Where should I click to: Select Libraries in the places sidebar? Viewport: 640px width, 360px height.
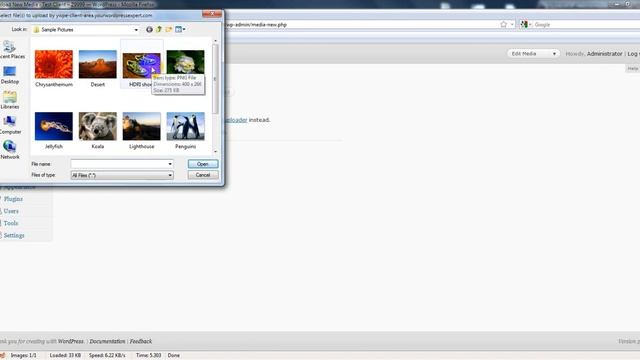pos(10,100)
